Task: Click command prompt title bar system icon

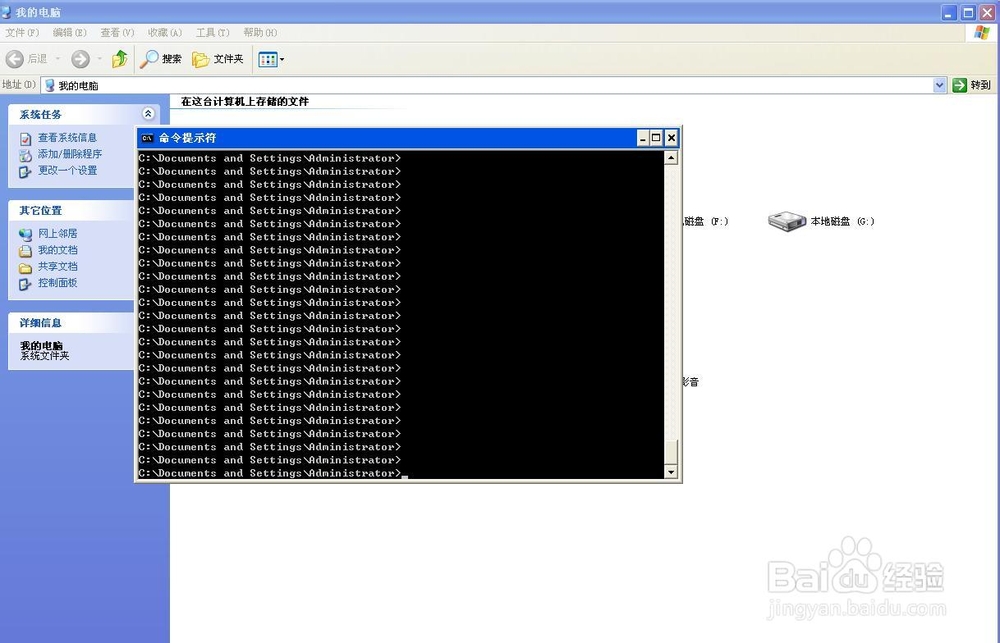Action: 147,138
